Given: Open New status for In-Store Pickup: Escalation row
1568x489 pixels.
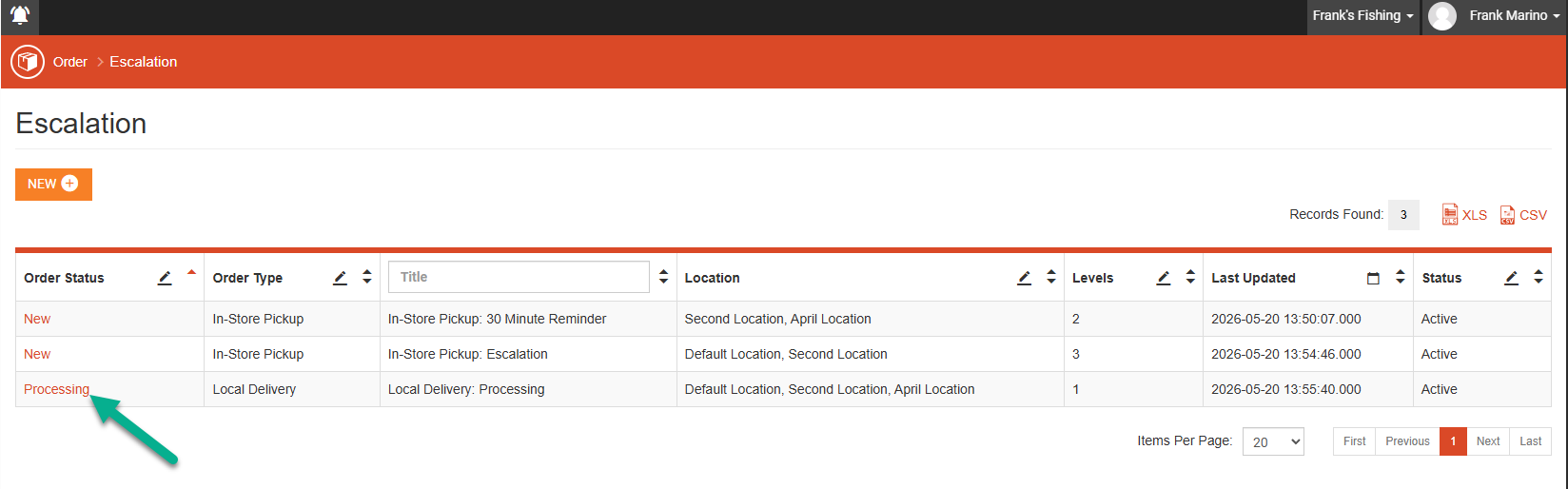Looking at the screenshot, I should tap(37, 354).
